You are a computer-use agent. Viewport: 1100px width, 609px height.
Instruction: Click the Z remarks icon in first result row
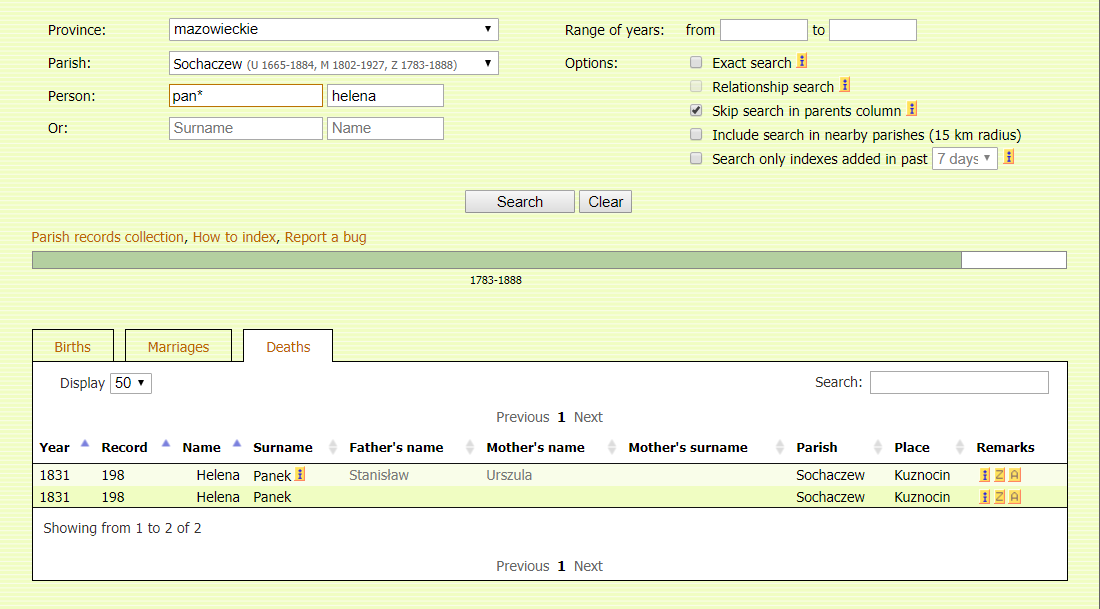tap(999, 475)
